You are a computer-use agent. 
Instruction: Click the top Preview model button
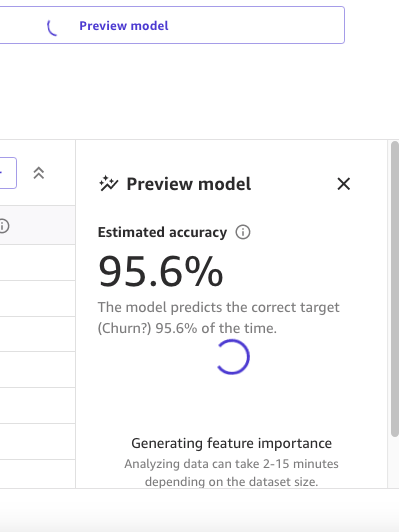172,25
